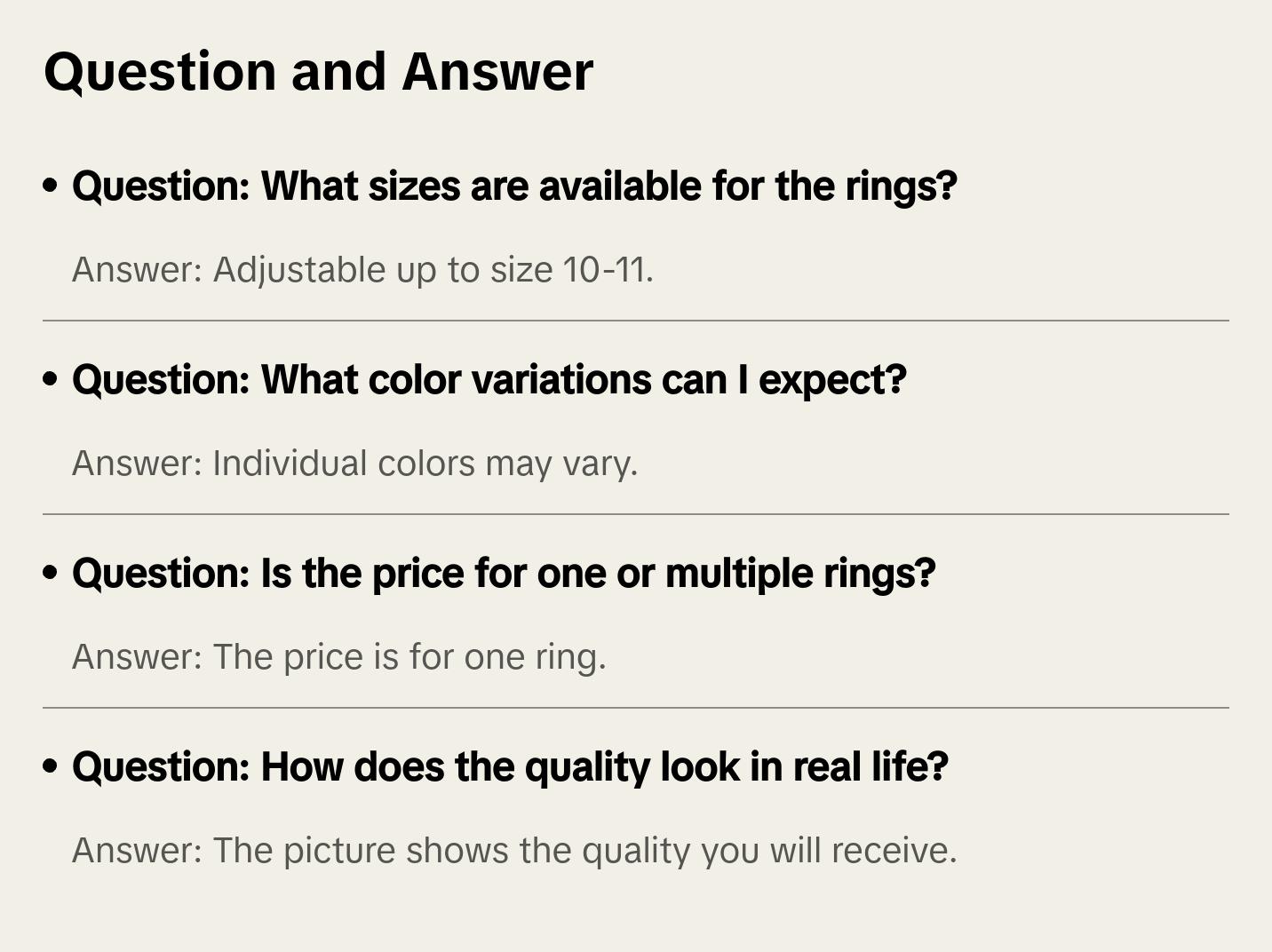
Task: Select the price for one or multiple rings question
Action: pyautogui.click(x=504, y=573)
